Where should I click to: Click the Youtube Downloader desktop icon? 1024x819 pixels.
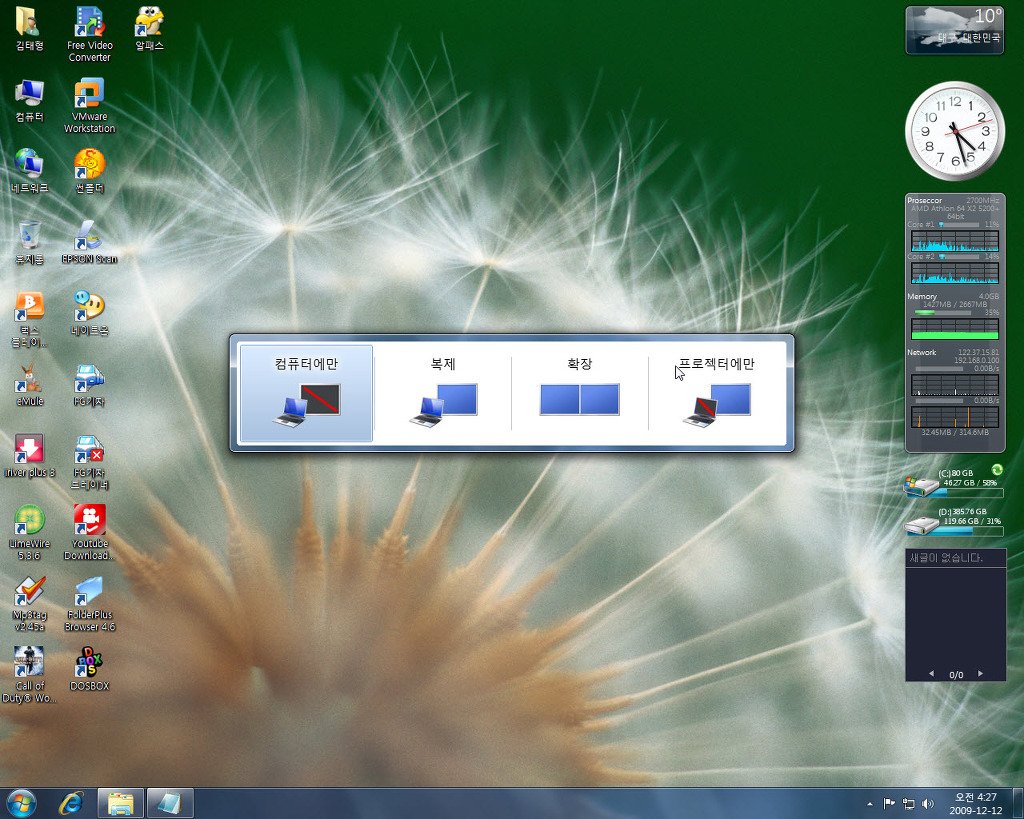coord(89,521)
